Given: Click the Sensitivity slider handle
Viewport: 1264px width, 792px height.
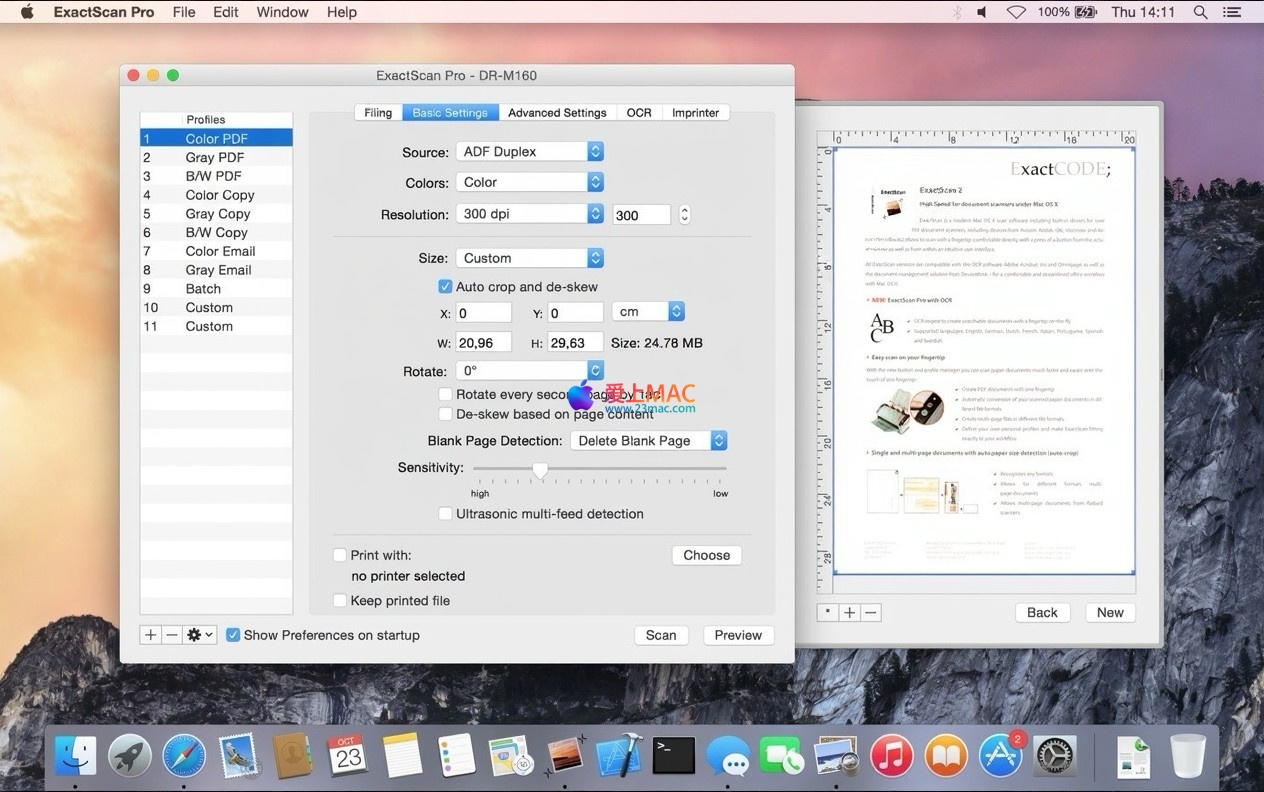Looking at the screenshot, I should pyautogui.click(x=540, y=469).
